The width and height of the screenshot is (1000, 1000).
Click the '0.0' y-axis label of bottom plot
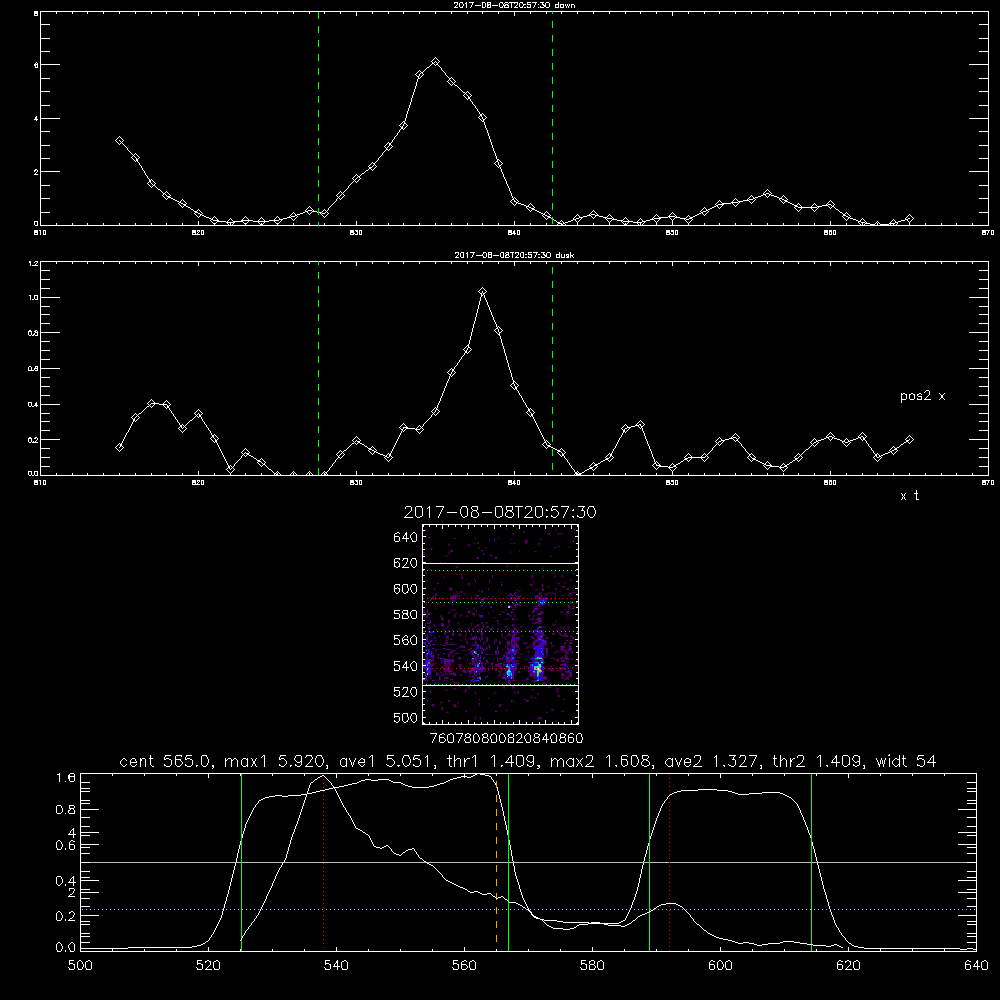66,948
